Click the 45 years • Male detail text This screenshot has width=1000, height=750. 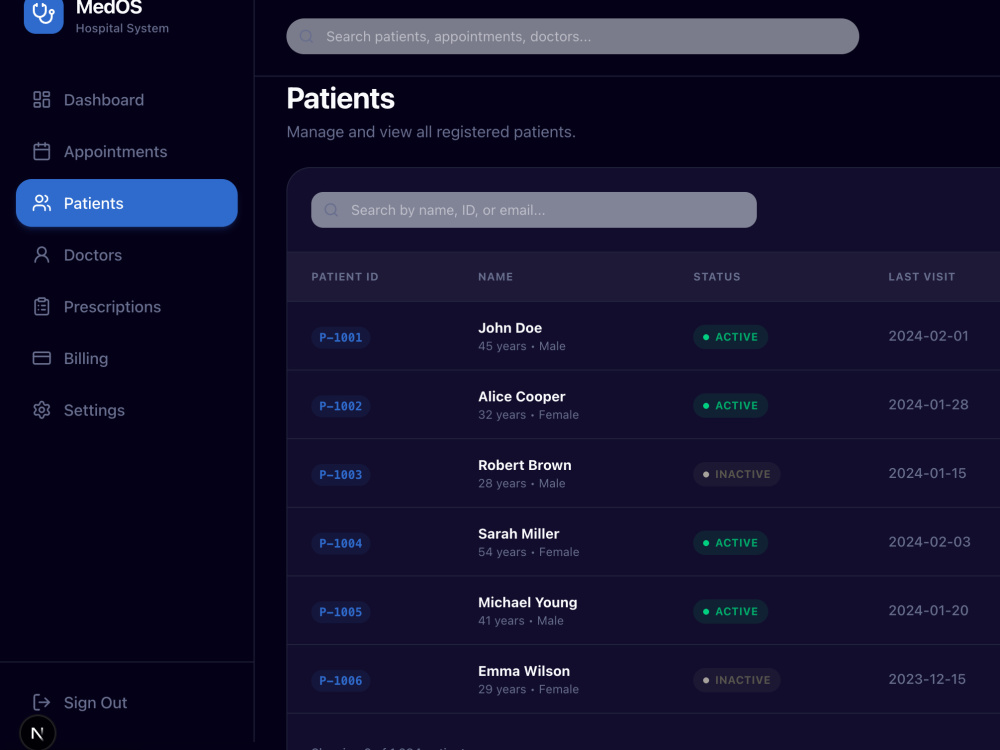coord(522,346)
